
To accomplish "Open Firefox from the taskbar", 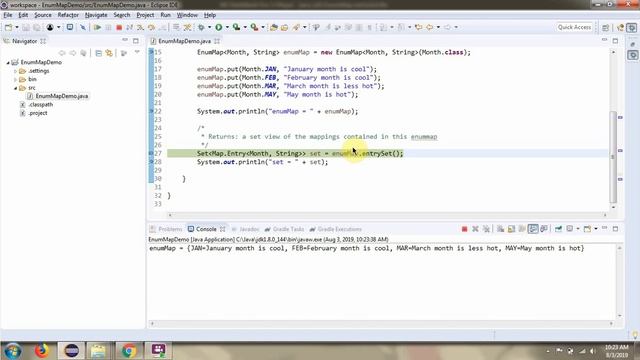I will click(41, 351).
